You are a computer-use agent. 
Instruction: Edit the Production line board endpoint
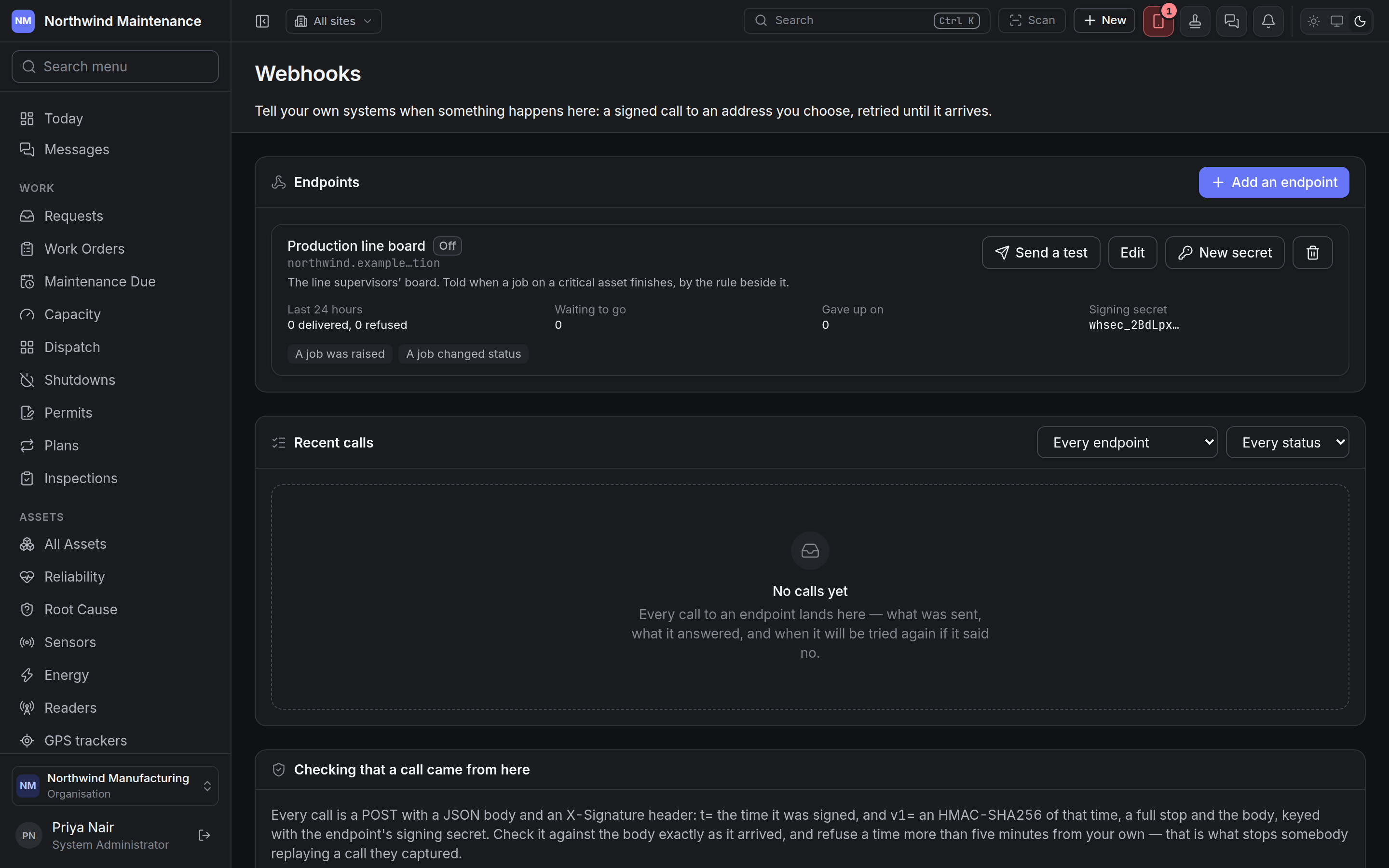(x=1132, y=253)
